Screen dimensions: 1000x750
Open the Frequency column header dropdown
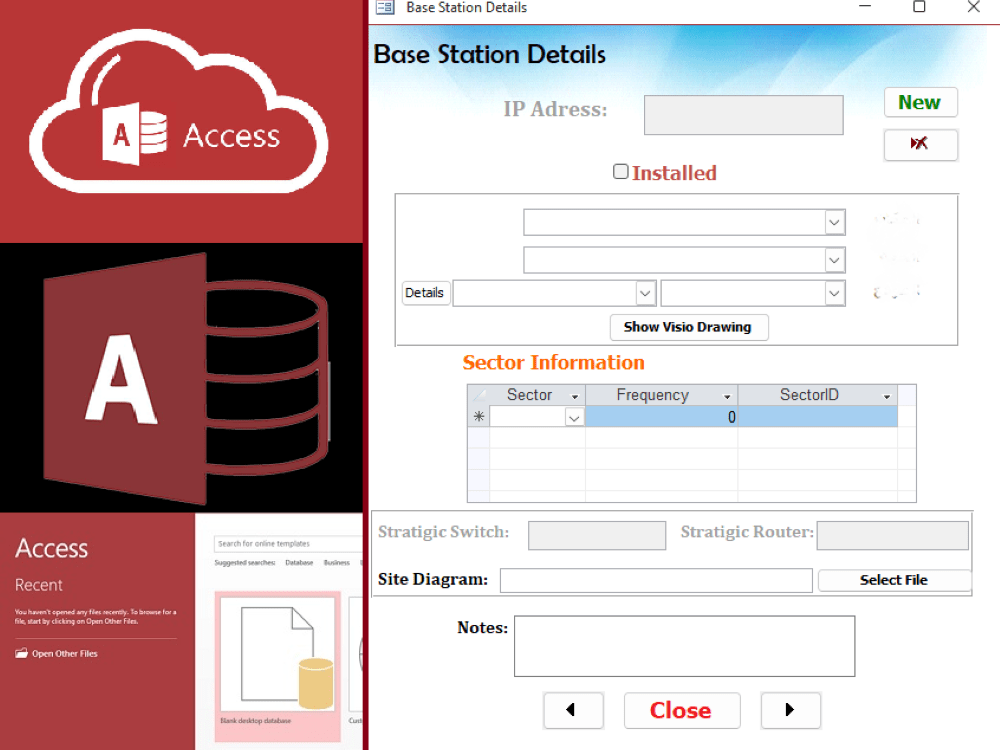tap(727, 396)
